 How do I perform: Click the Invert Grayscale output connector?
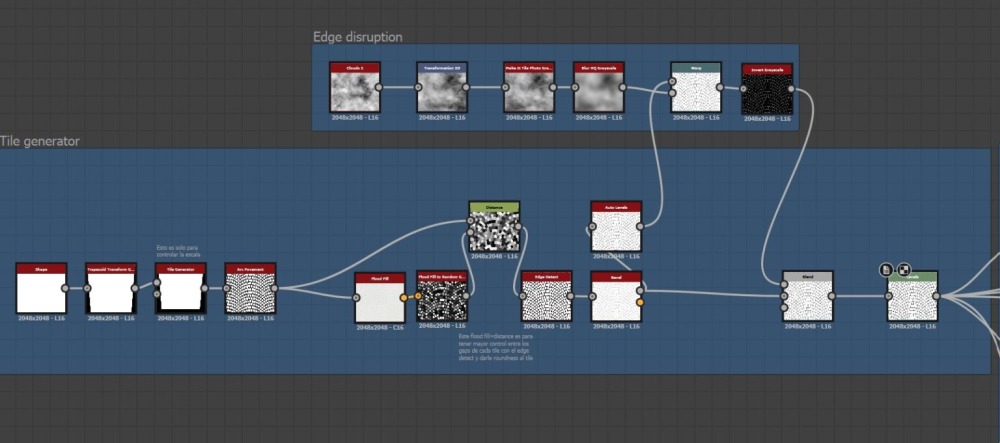tap(791, 89)
